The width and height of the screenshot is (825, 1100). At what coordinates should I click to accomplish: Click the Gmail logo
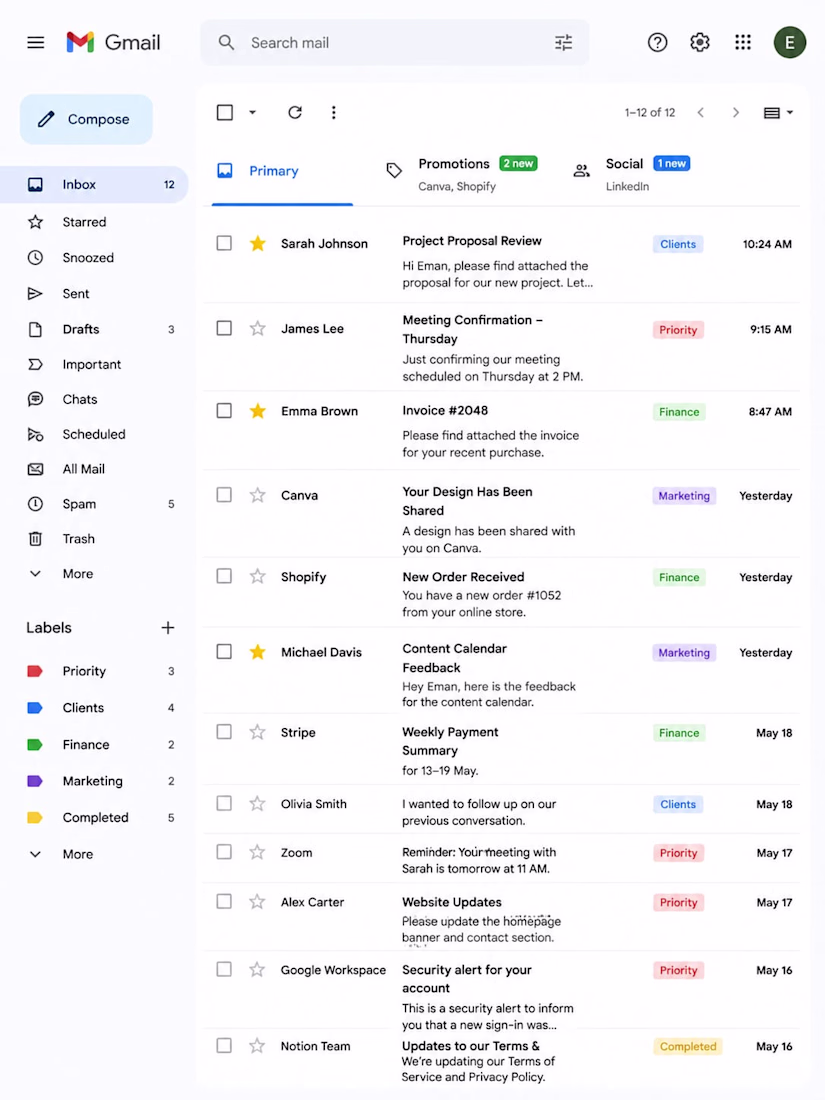[x=113, y=42]
